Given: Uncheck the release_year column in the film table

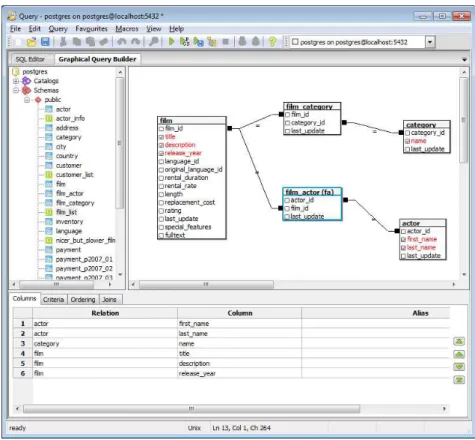Looking at the screenshot, I should click(x=161, y=153).
